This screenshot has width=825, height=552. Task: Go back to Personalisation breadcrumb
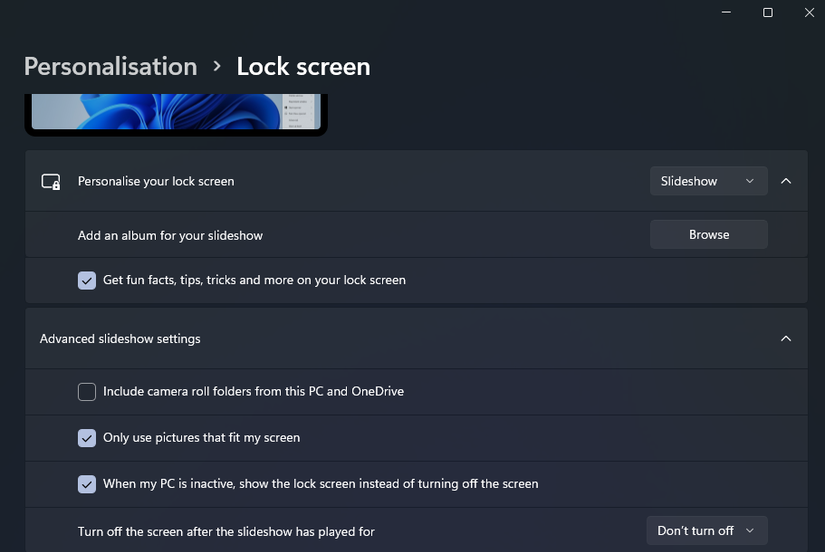point(110,67)
